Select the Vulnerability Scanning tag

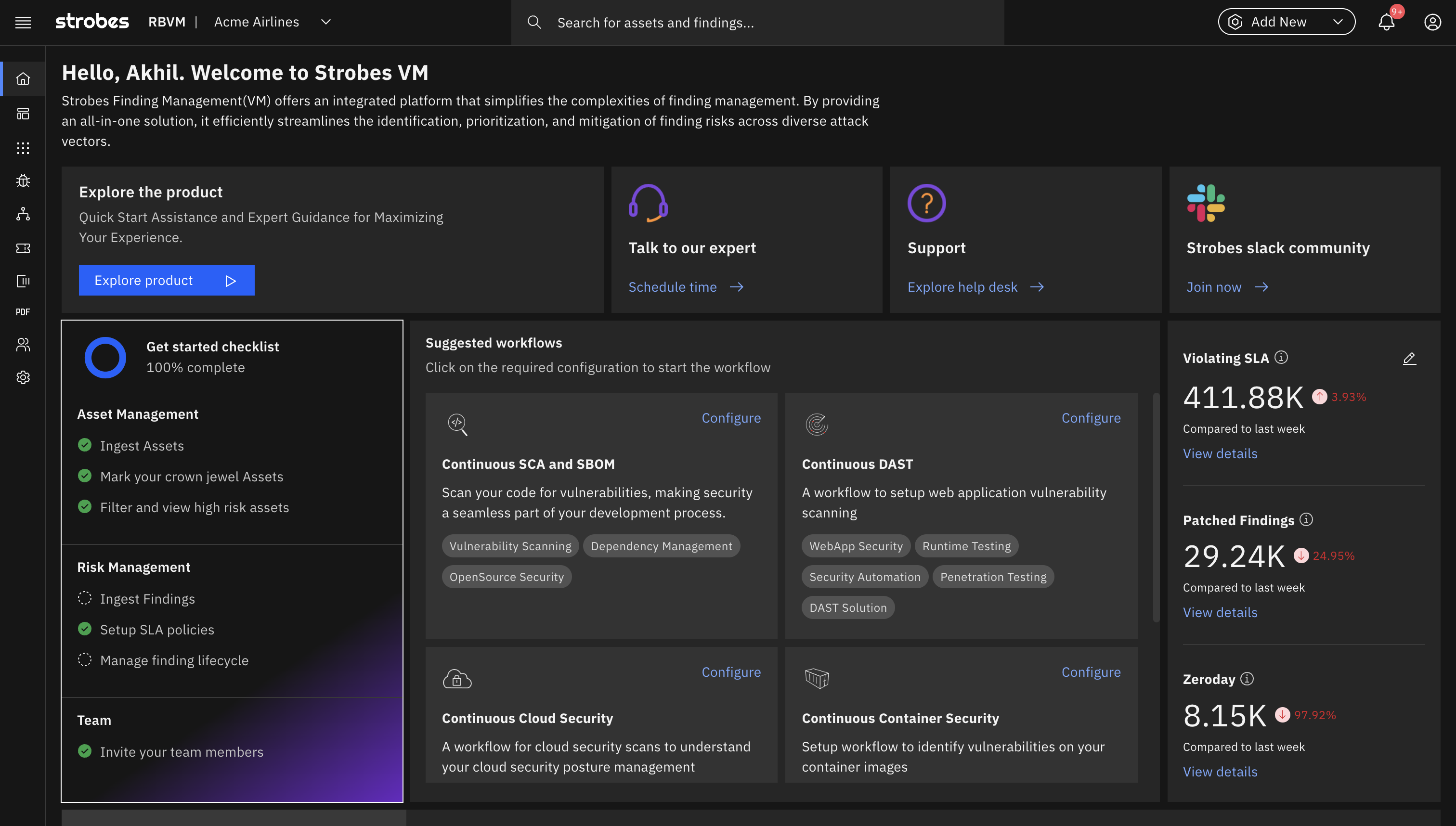coord(510,546)
